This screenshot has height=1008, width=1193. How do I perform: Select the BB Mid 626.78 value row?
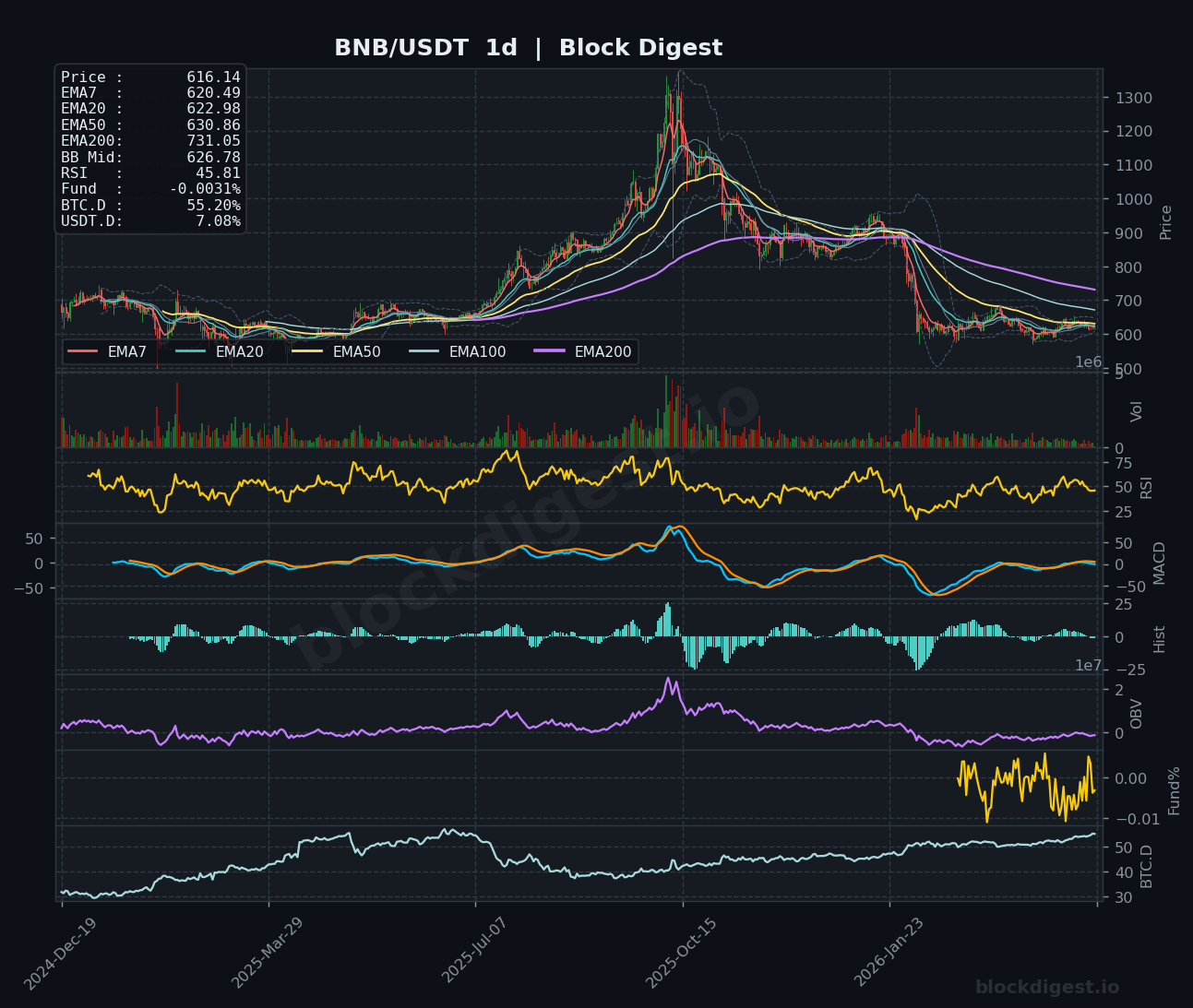150,158
